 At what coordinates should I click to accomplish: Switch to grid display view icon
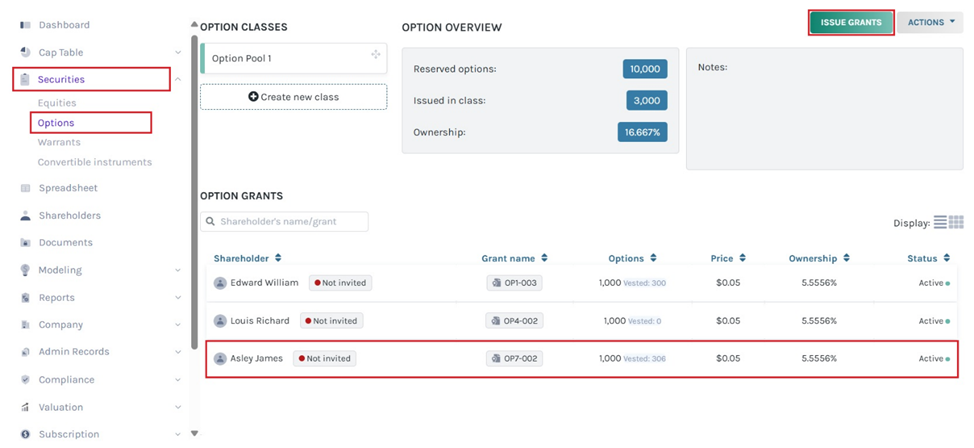[956, 222]
